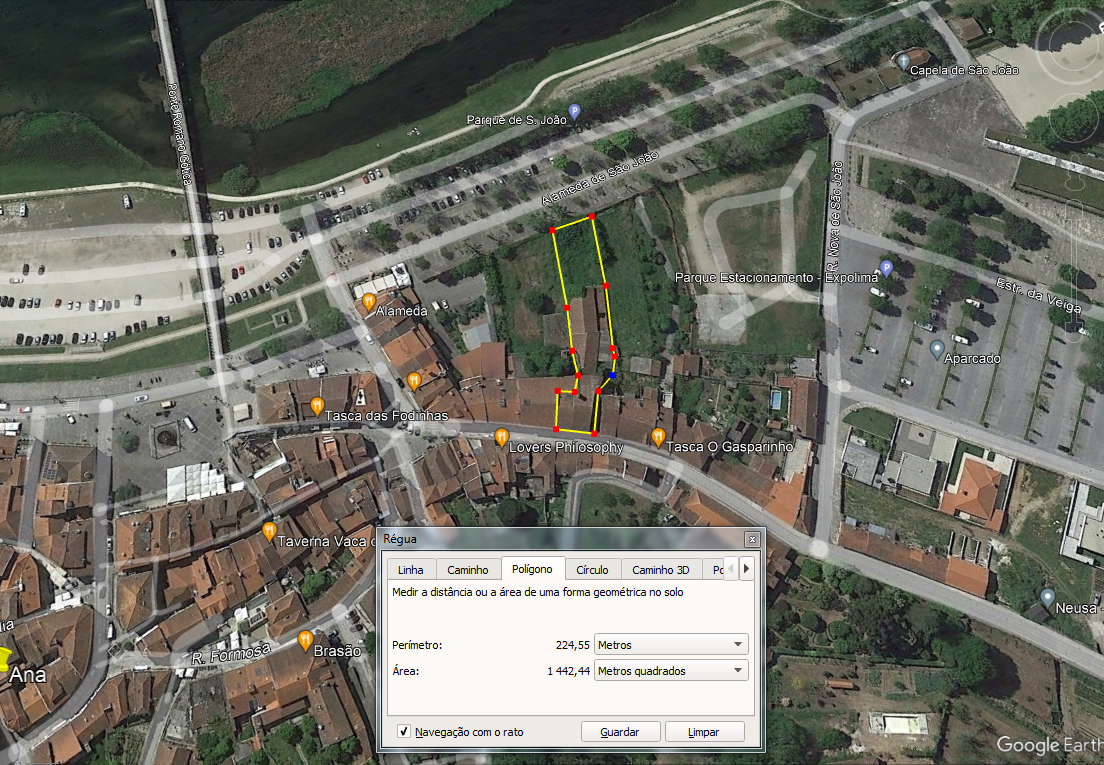
Task: Open the Capela de São João church marker
Action: pos(903,62)
